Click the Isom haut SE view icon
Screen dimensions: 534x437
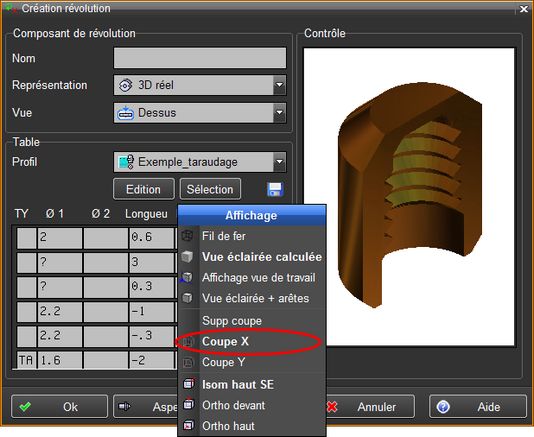click(189, 384)
